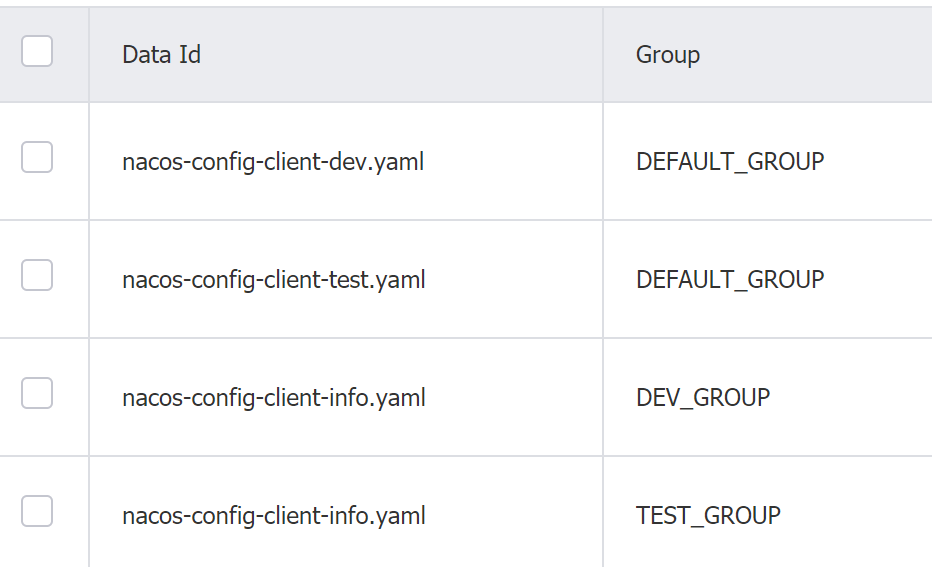Select DEFAULT_GROUP cell of the dev.yaml row

[x=730, y=162]
